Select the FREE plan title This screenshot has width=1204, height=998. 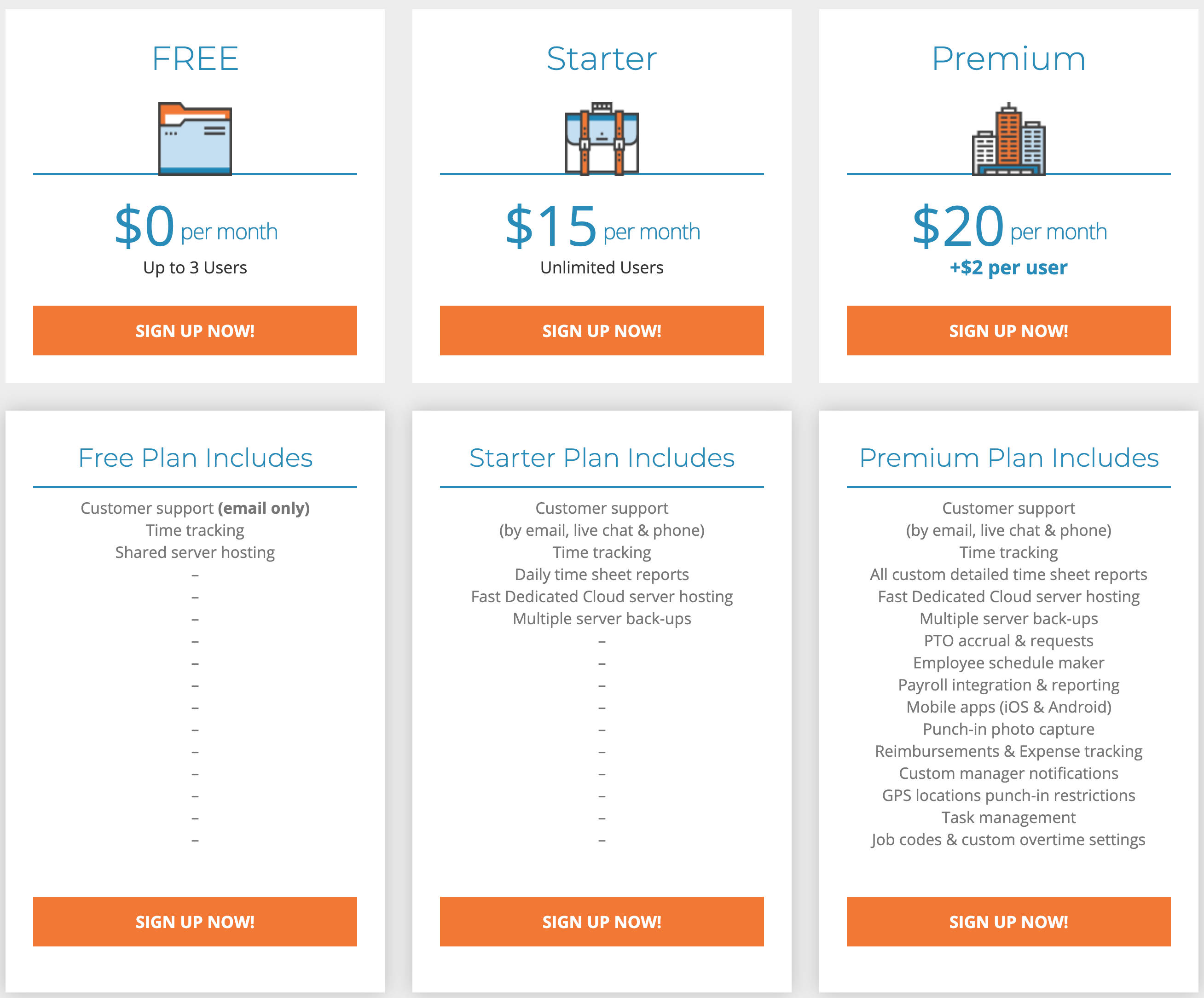pos(195,58)
